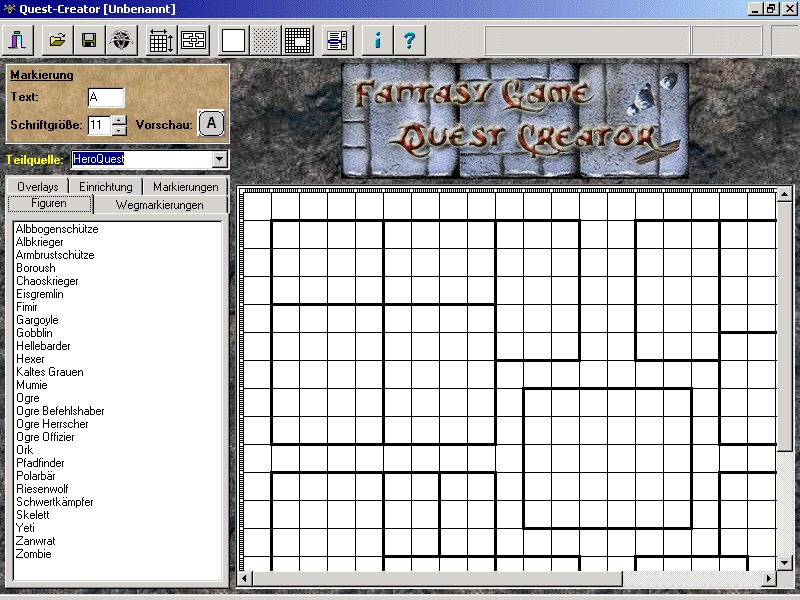This screenshot has height=600, width=800.
Task: Select Kaltes Grauen in figure list
Action: (49, 372)
